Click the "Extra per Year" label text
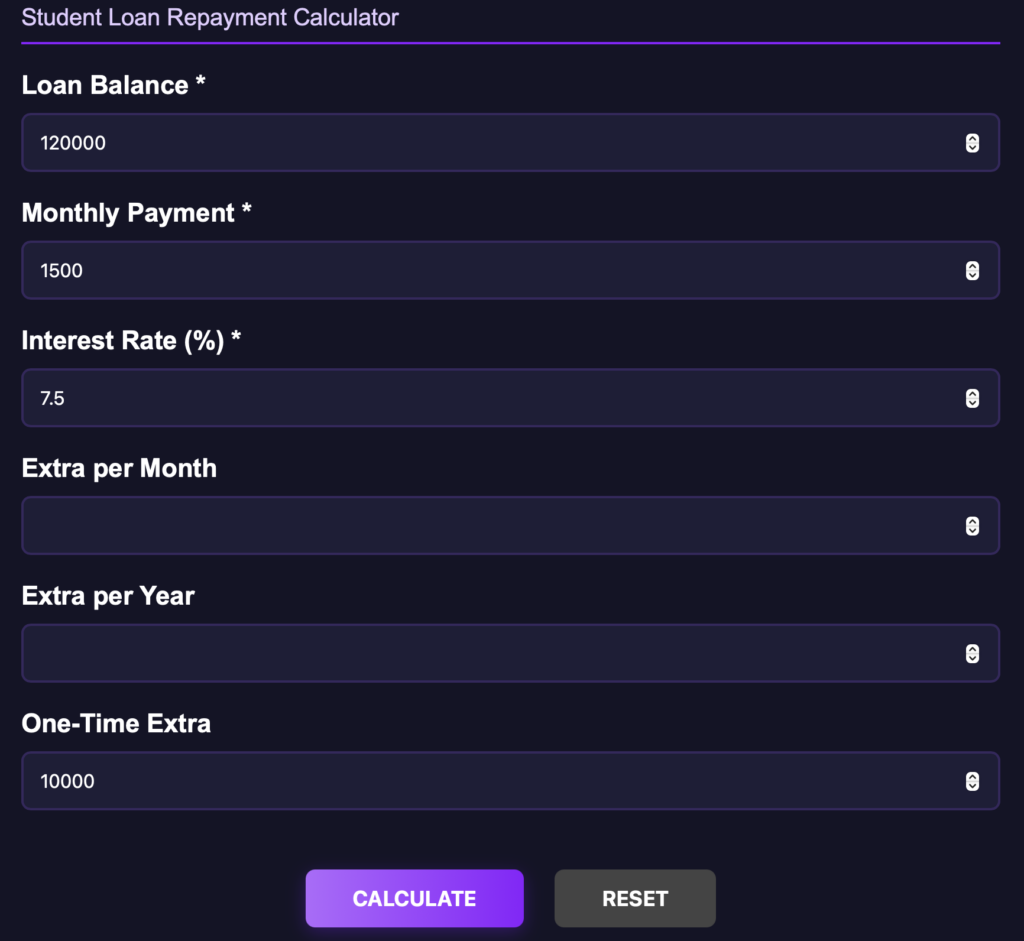 point(108,596)
